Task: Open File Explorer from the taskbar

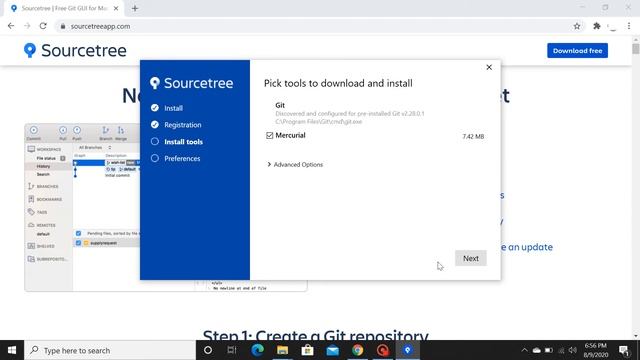Action: [x=282, y=350]
